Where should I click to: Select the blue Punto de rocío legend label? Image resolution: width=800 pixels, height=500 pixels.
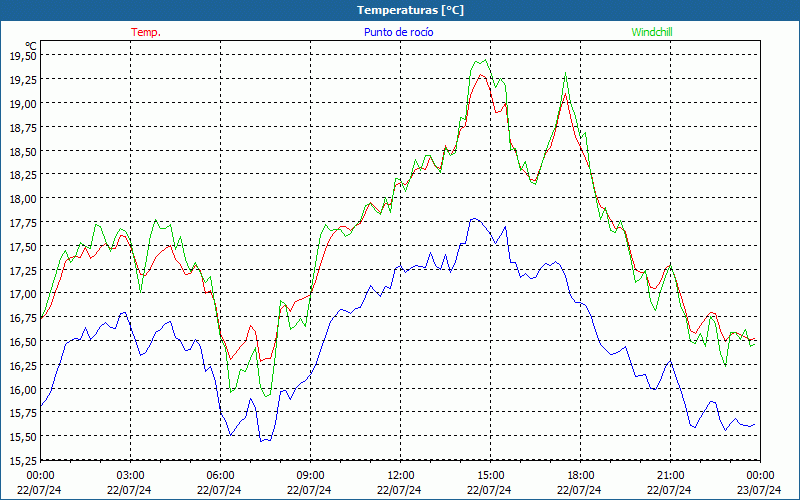click(399, 32)
